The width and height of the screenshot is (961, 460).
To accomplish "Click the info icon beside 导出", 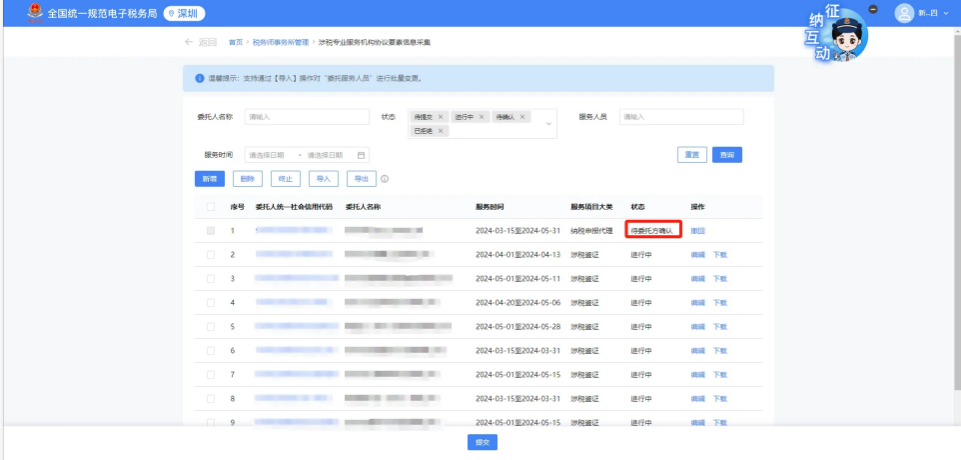I will click(385, 179).
